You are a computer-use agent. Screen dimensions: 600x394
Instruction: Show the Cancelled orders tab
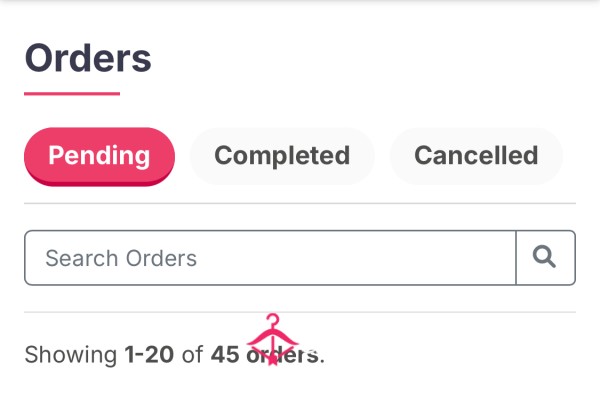476,156
